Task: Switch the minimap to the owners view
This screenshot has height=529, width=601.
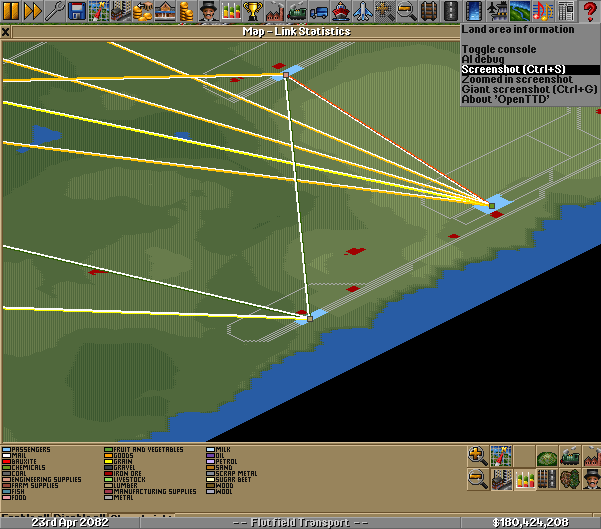Action: 592,480
